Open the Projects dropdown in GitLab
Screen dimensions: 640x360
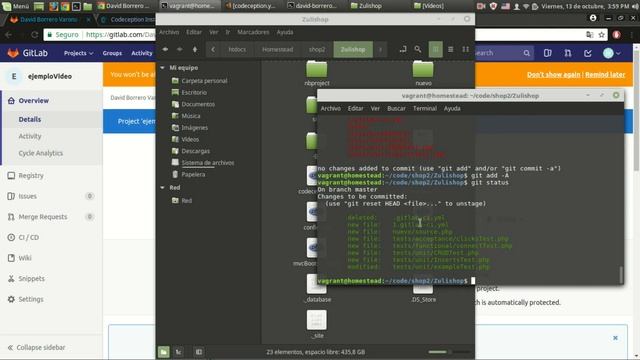pos(78,53)
